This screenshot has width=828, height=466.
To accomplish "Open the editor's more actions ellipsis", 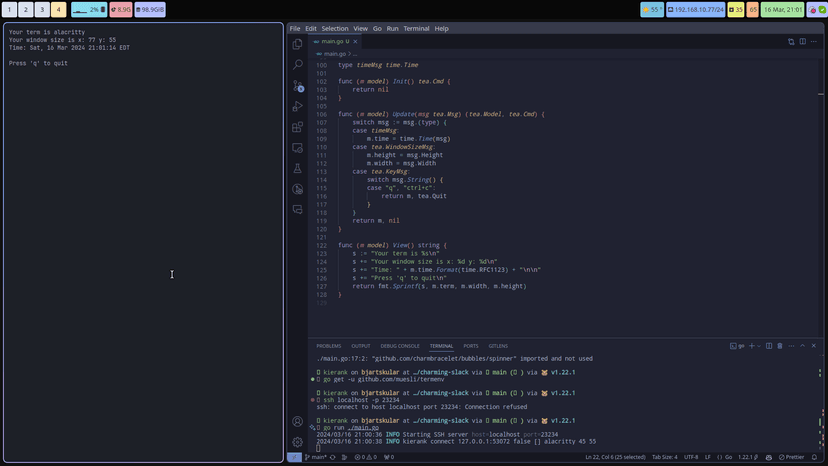I will (x=813, y=42).
